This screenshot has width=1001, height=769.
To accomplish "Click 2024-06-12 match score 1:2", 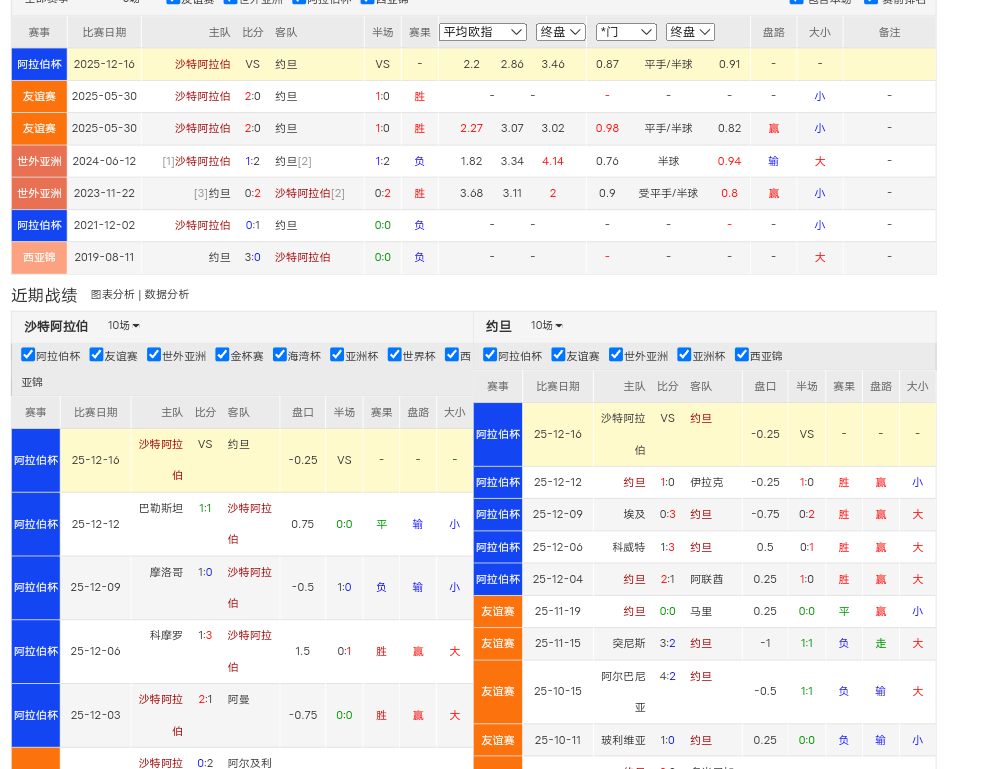I will [x=252, y=161].
